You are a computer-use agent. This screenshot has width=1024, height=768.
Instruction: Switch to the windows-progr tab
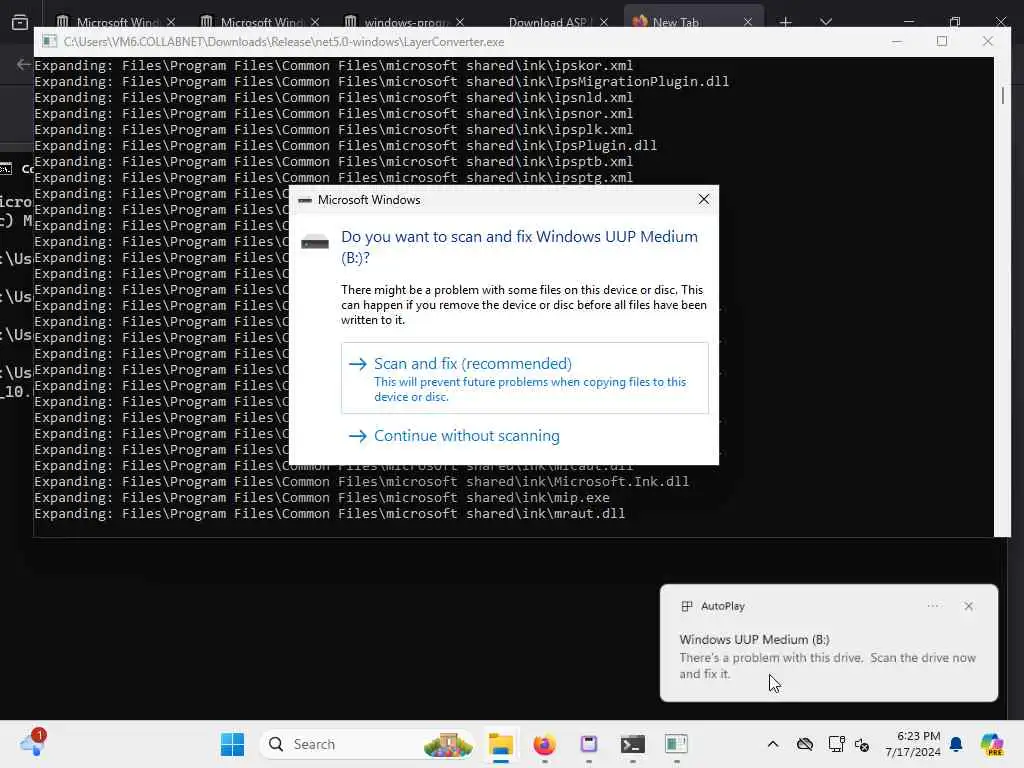tap(406, 22)
